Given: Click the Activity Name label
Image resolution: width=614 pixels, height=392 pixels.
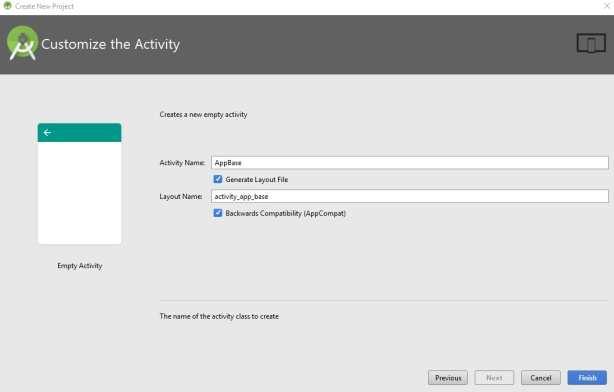Looking at the screenshot, I should (x=182, y=163).
